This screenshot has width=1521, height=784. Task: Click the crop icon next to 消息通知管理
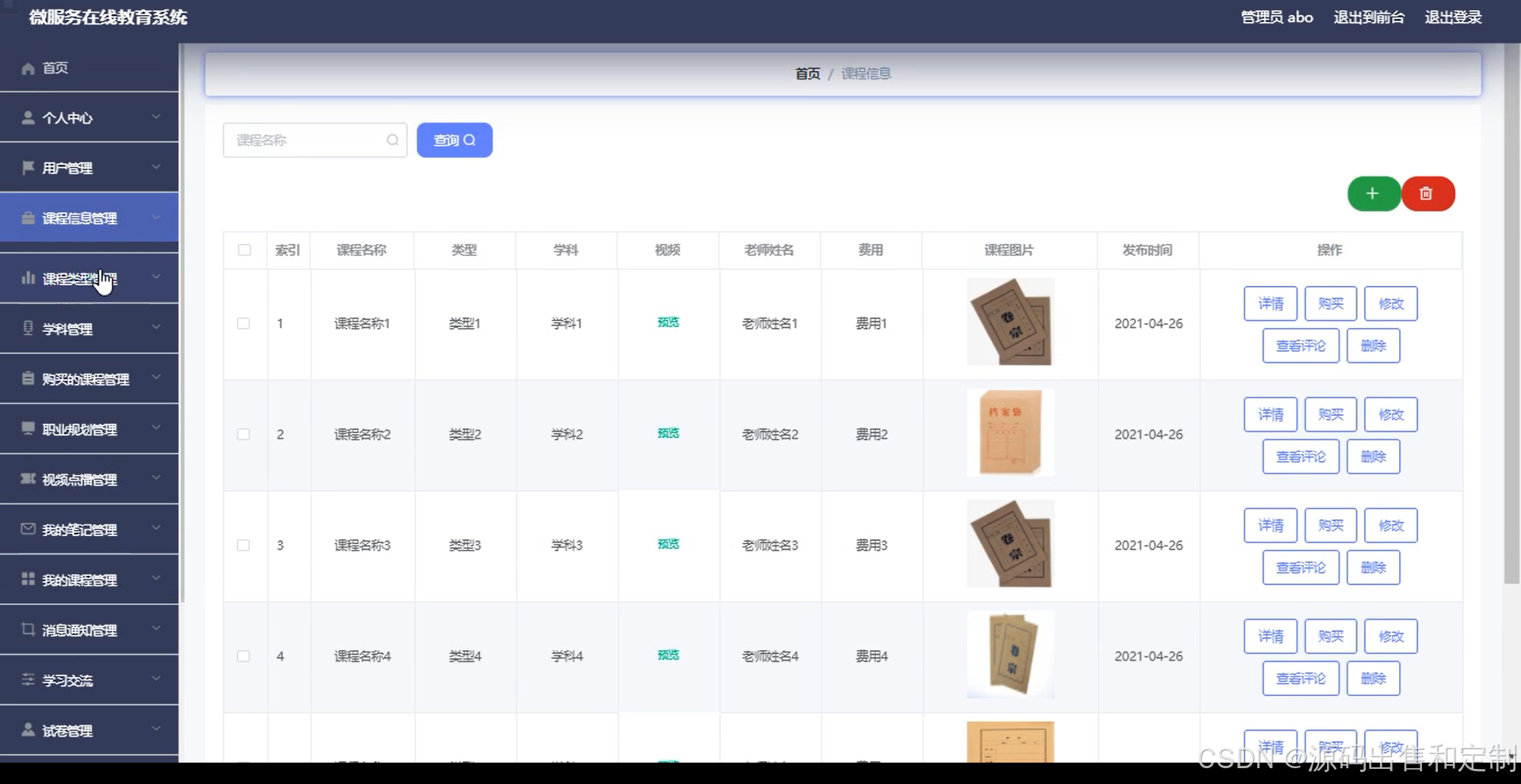(x=28, y=629)
